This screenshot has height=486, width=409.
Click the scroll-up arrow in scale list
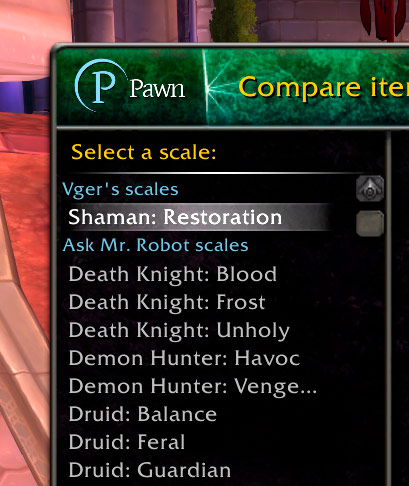coord(370,189)
